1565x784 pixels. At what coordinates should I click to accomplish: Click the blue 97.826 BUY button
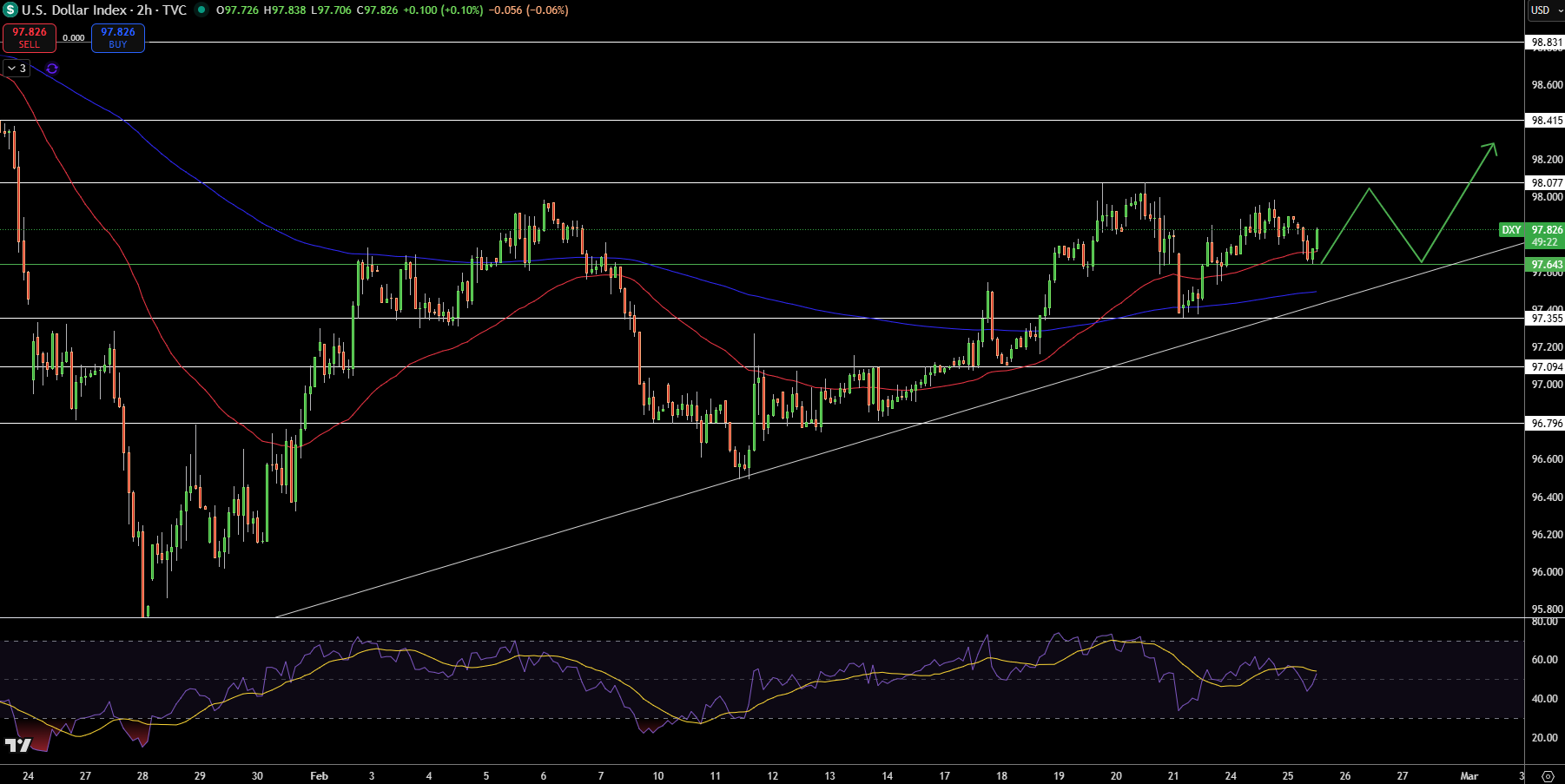(118, 37)
